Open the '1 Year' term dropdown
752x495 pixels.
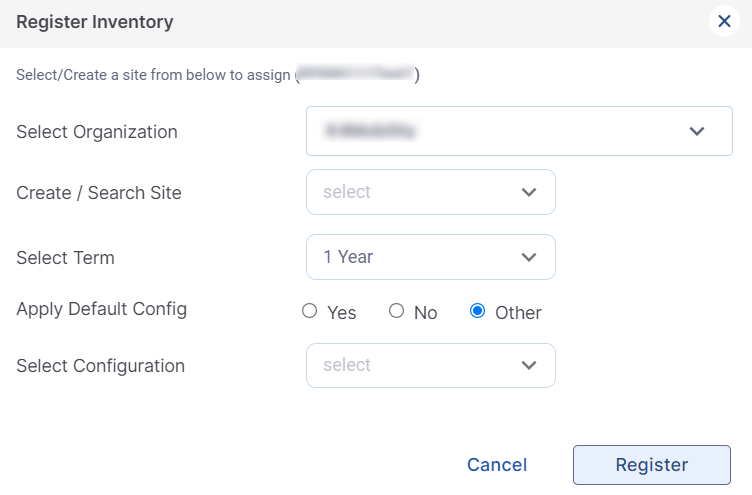pyautogui.click(x=348, y=257)
